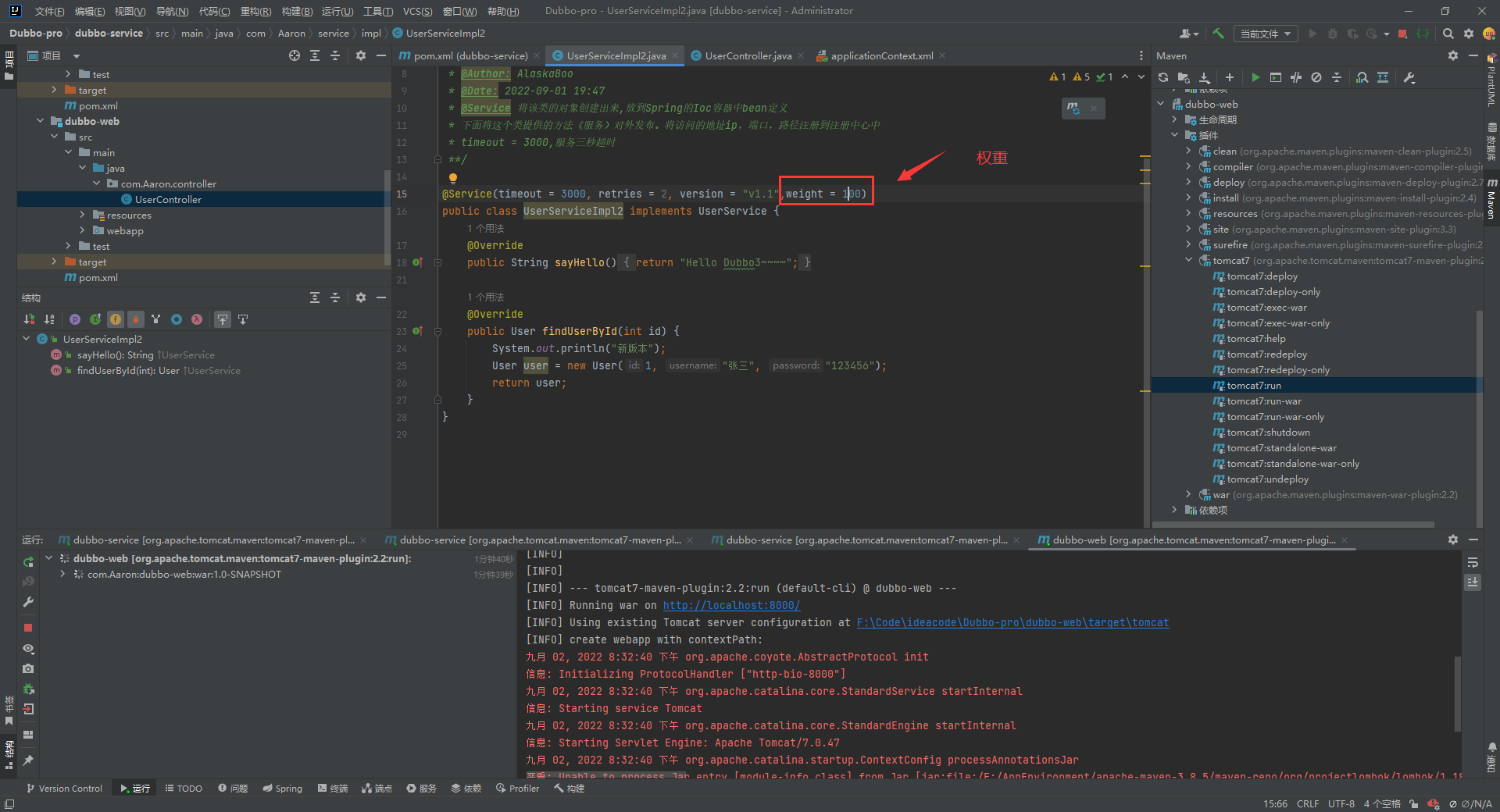The height and width of the screenshot is (812, 1500).
Task: Open Execute Maven Goal dialog icon
Action: (1276, 77)
